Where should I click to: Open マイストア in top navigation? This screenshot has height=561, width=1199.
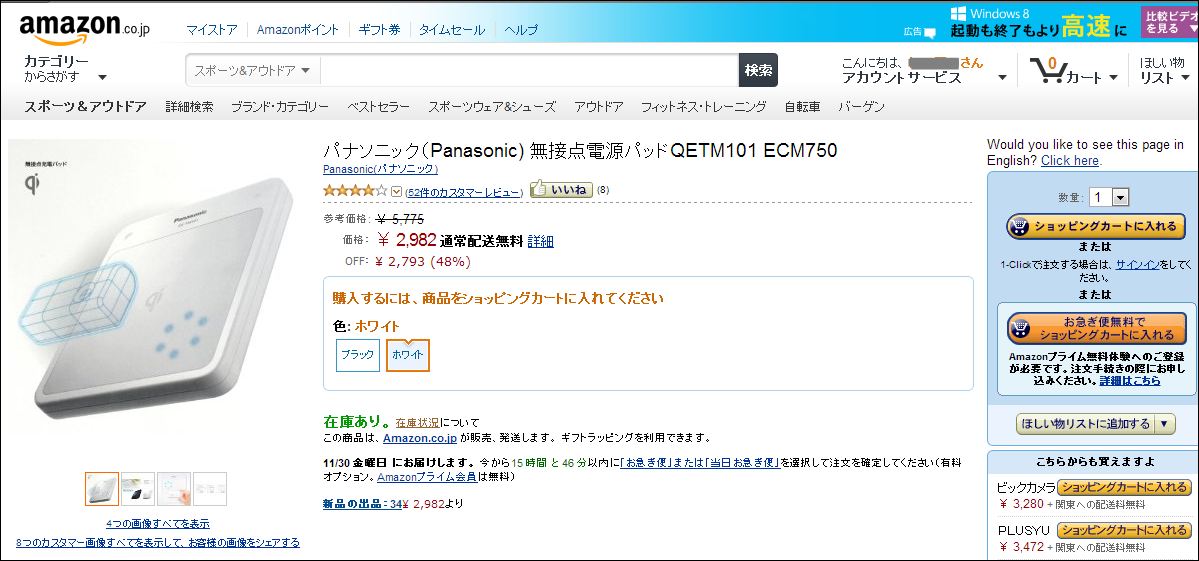pos(212,30)
